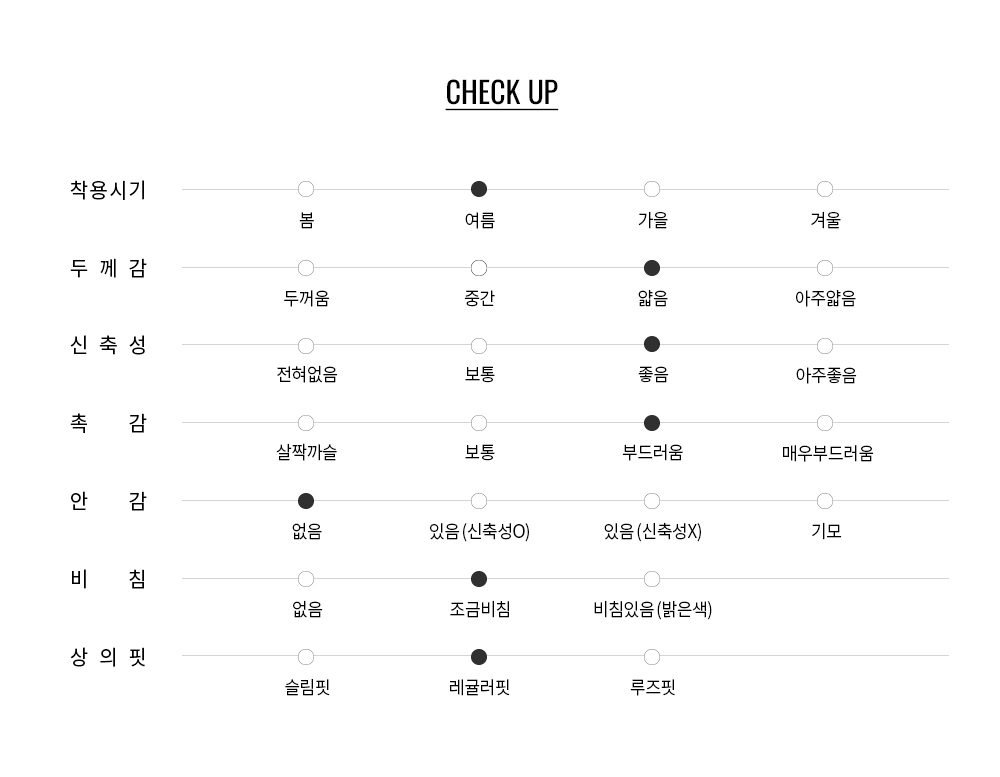Select the 살짝까슬 circle in 촉감 row
This screenshot has width=1000, height=777.
[306, 423]
